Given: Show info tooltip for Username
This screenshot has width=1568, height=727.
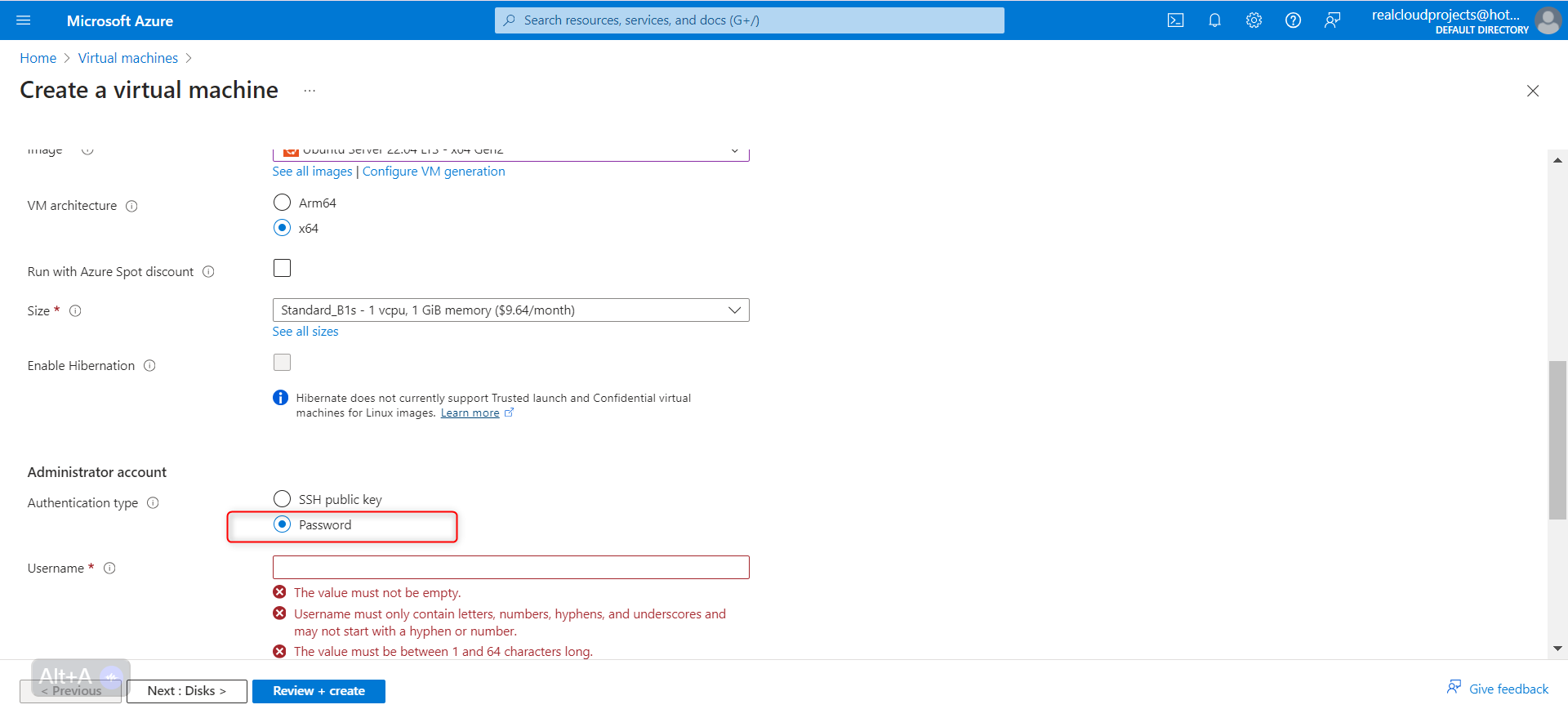Looking at the screenshot, I should [109, 569].
